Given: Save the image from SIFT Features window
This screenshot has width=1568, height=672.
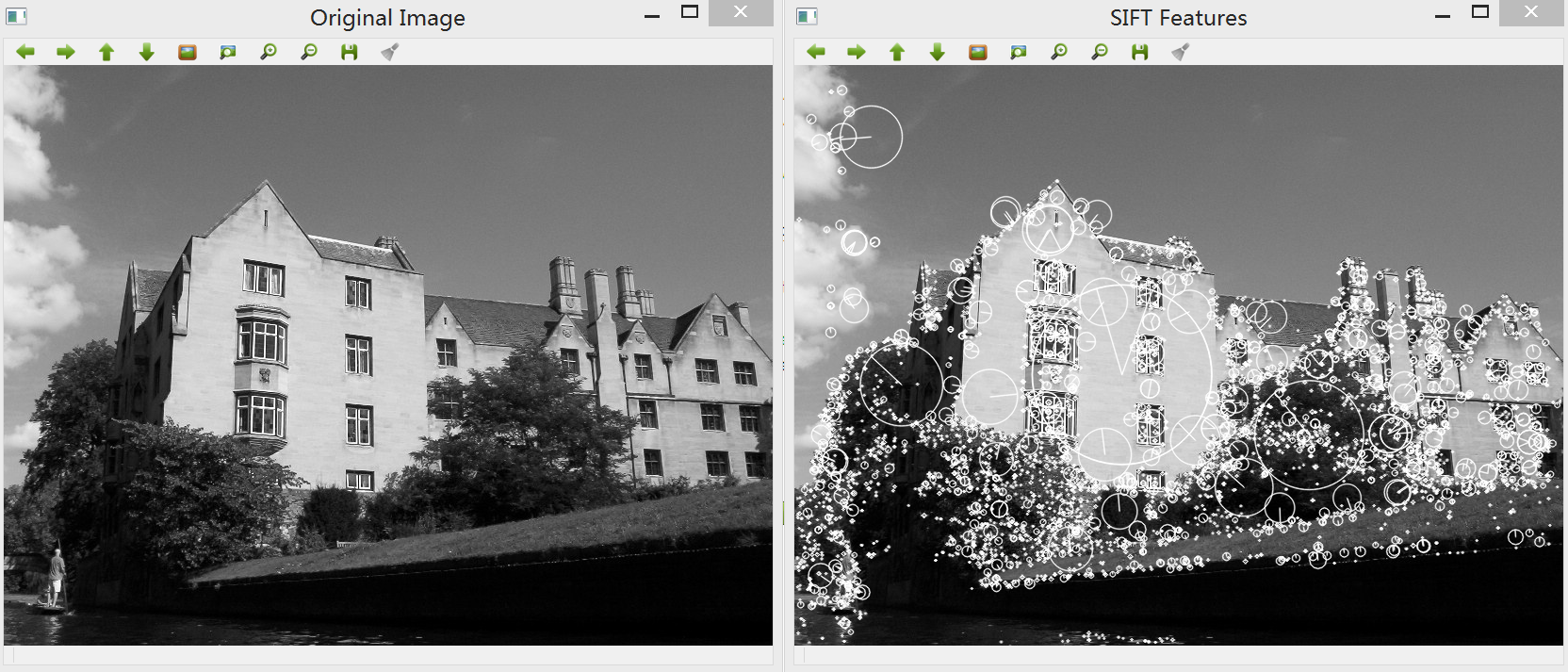Looking at the screenshot, I should click(1140, 52).
